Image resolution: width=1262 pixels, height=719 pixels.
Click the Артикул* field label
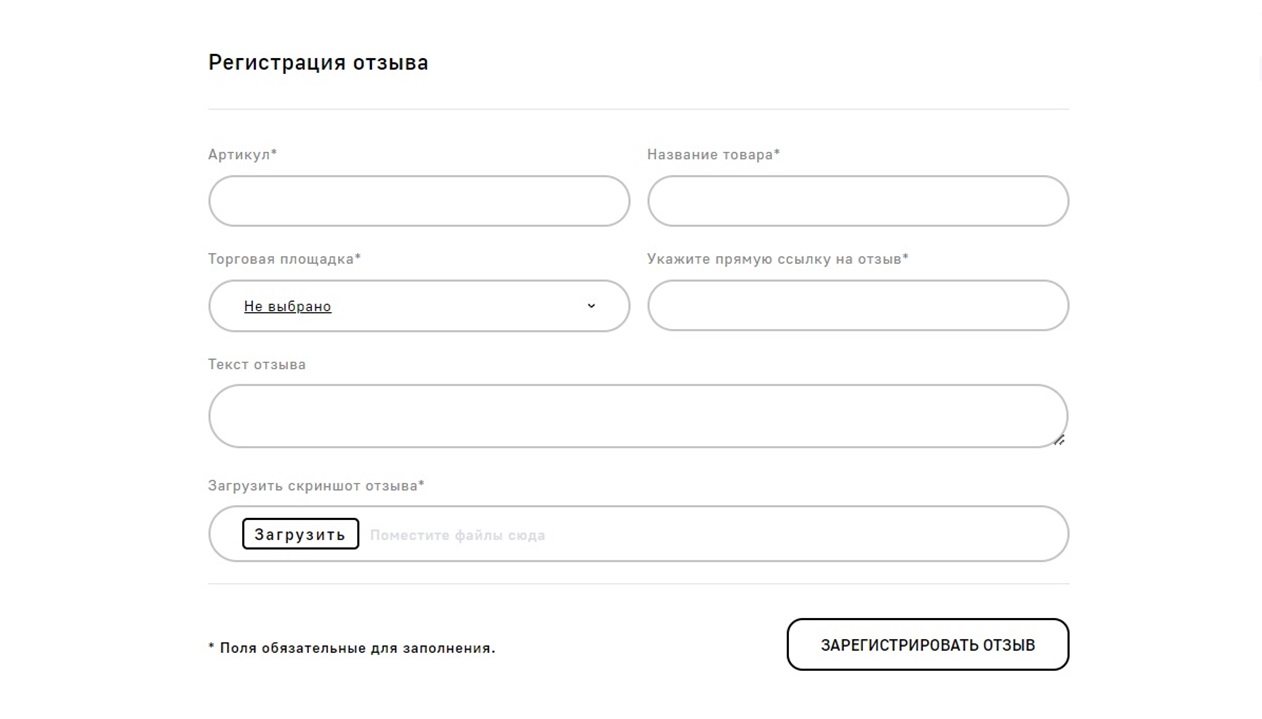(x=242, y=155)
